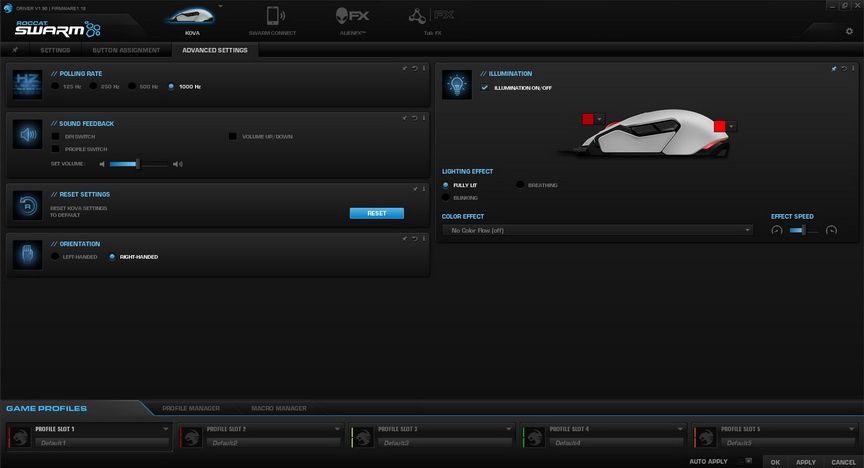The height and width of the screenshot is (468, 864).
Task: Select the Kova mouse device icon
Action: pos(191,16)
